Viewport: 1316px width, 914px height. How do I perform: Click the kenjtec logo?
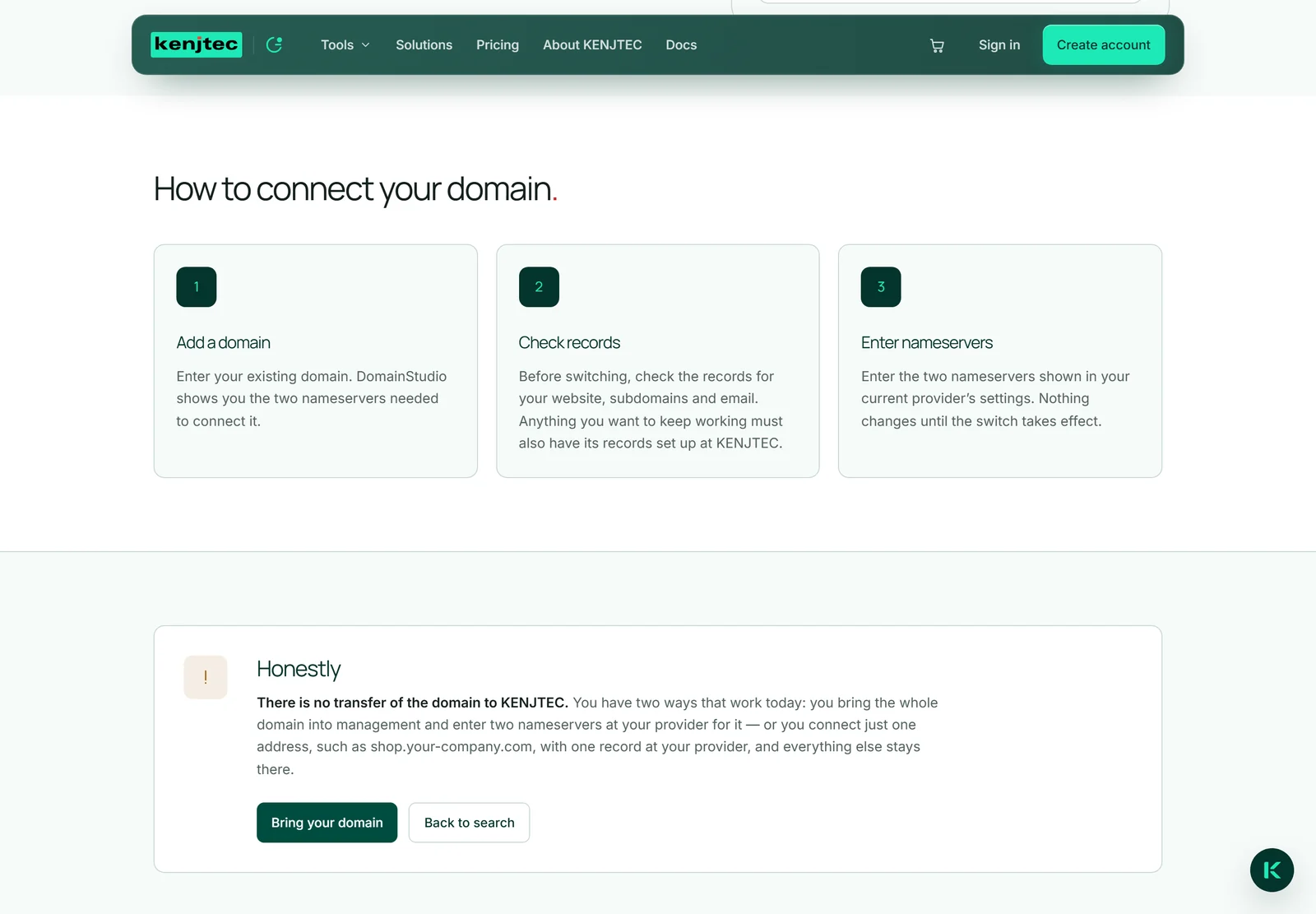point(196,44)
